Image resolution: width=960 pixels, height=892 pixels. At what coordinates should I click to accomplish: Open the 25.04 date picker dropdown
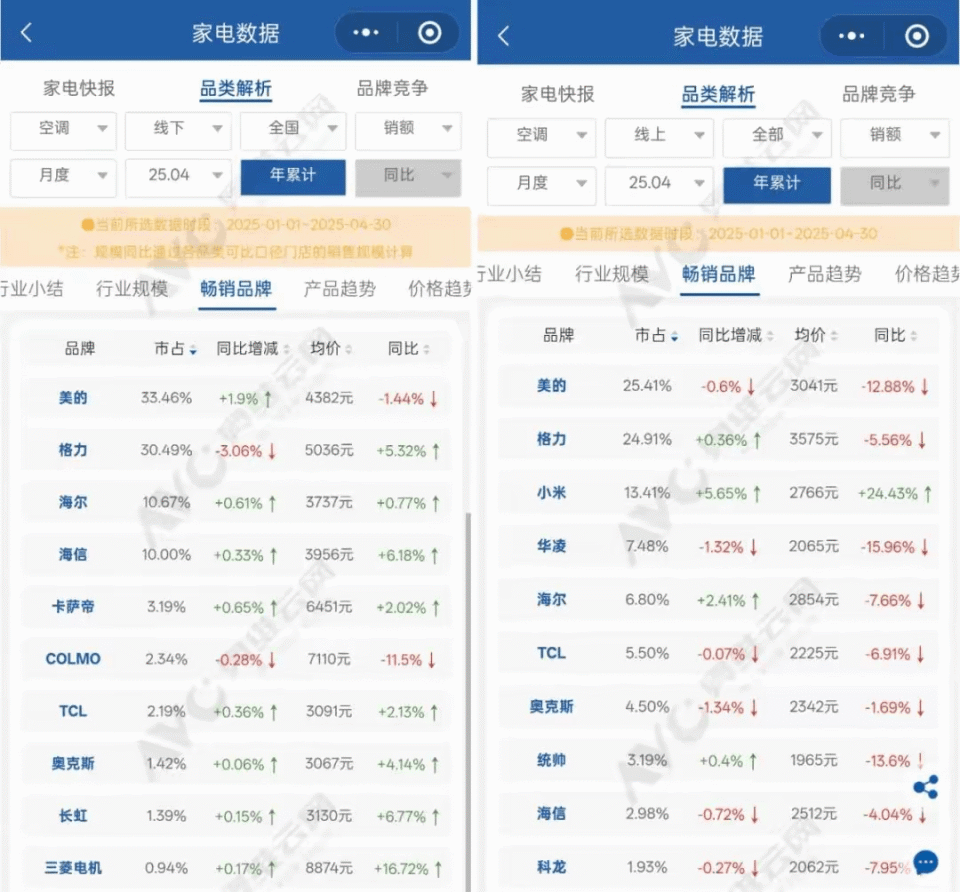(x=178, y=177)
